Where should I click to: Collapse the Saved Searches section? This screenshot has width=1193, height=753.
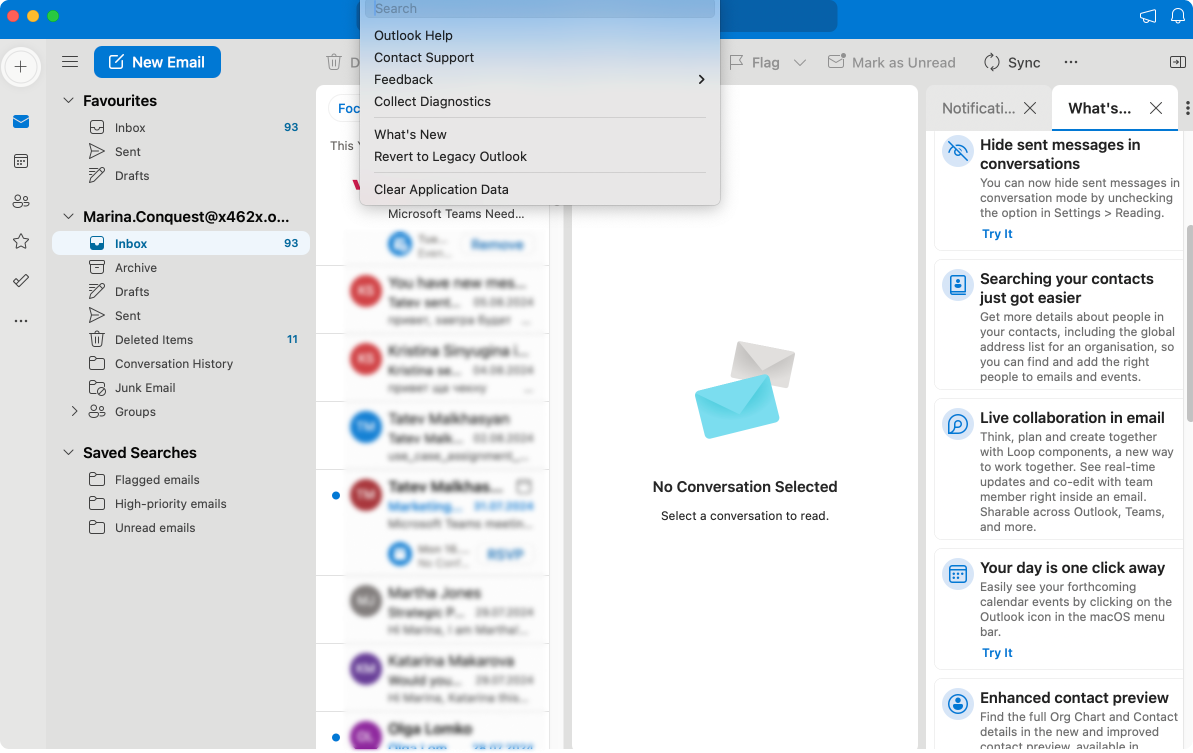[68, 453]
